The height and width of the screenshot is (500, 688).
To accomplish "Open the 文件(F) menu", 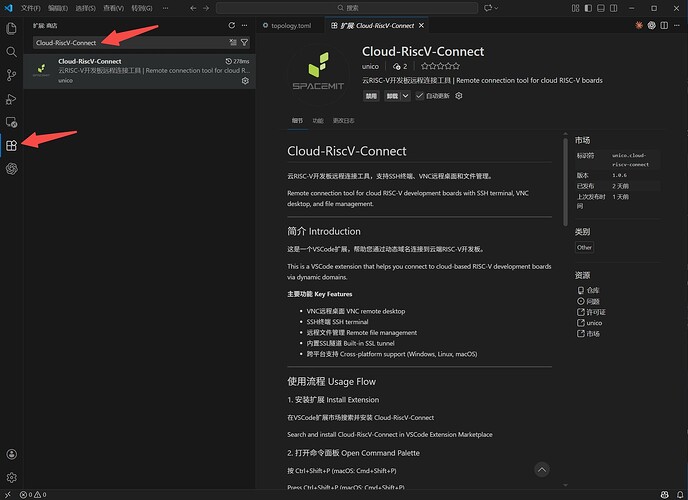I will pos(31,8).
